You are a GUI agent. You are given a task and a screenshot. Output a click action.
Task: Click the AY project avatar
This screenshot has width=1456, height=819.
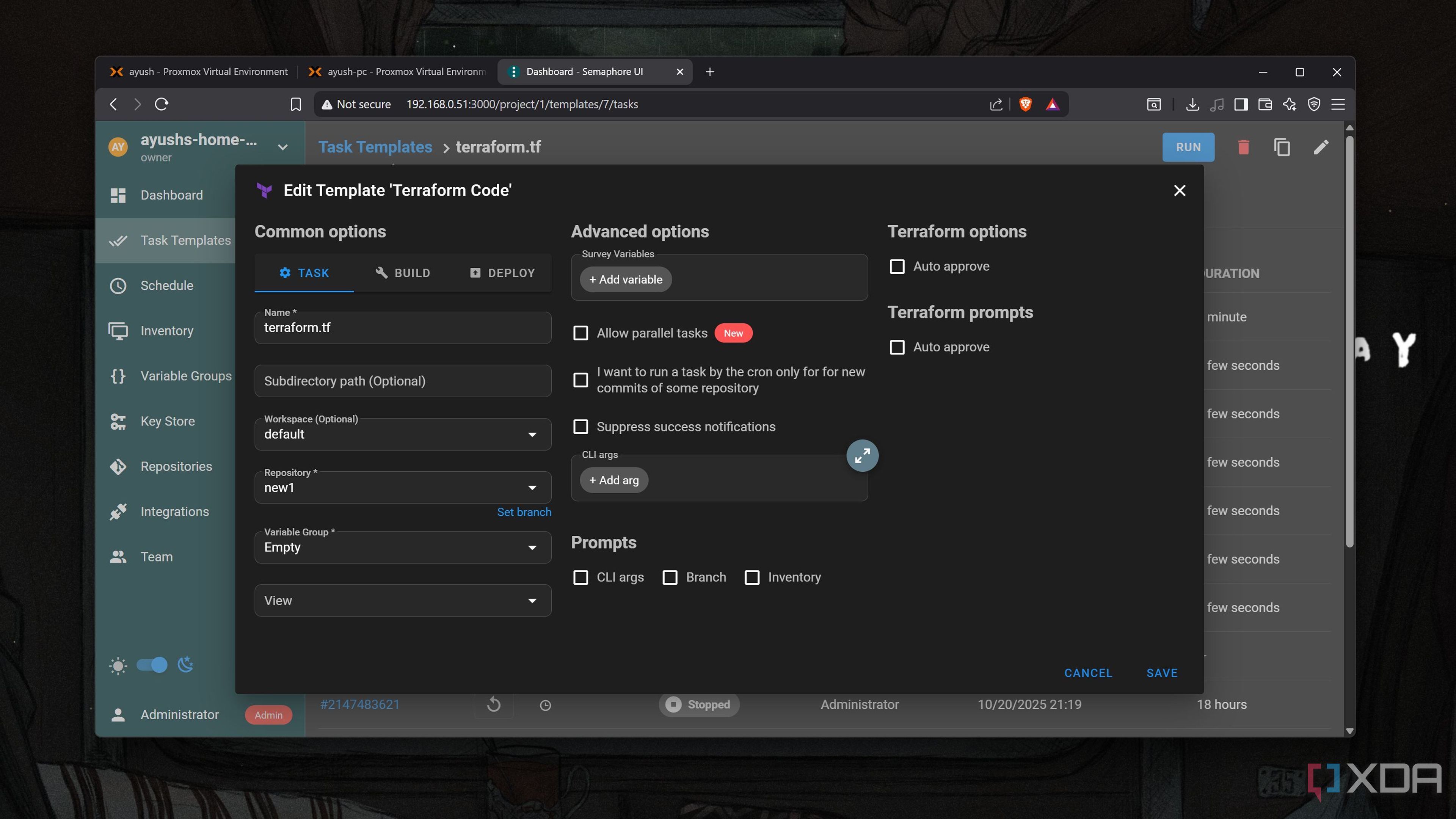click(x=118, y=147)
